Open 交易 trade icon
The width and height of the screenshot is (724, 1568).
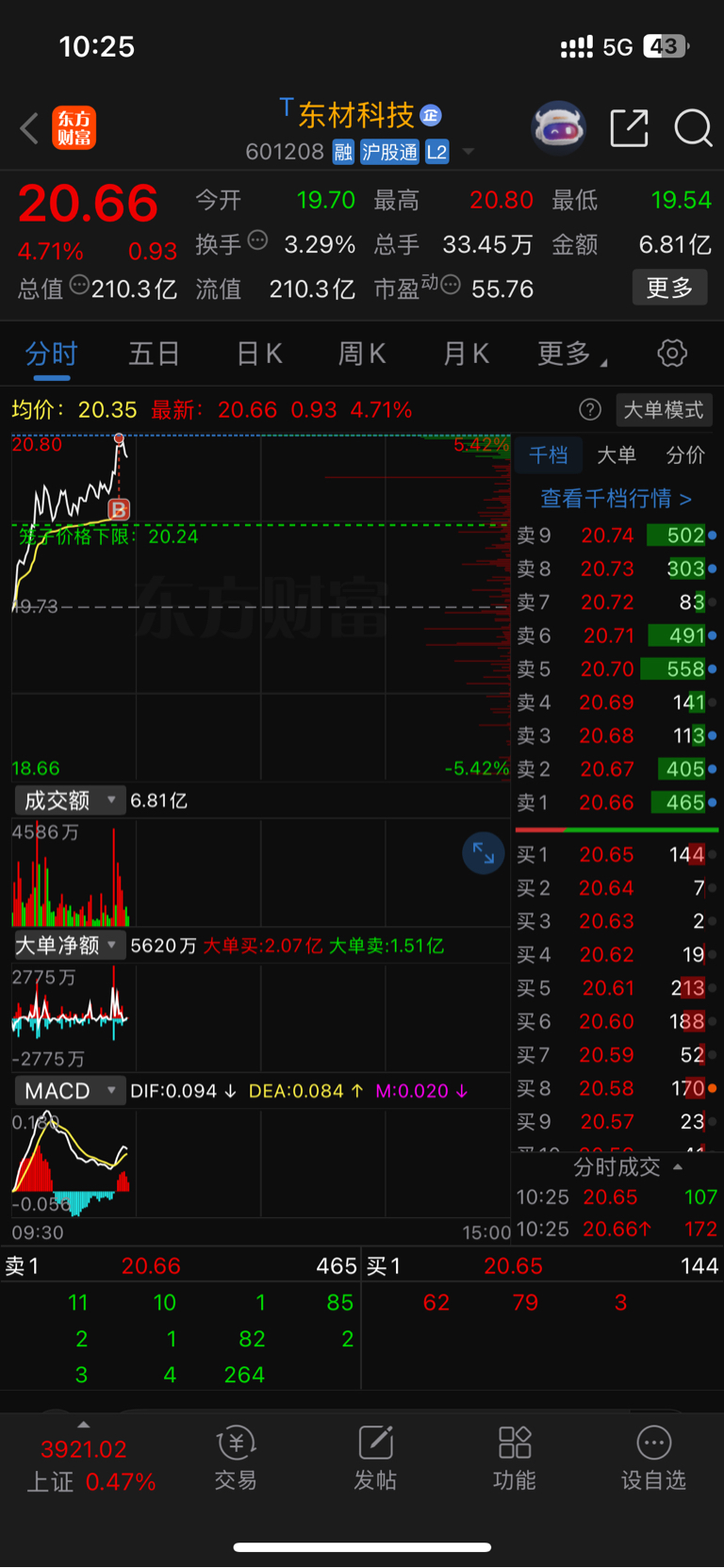pos(236,1458)
